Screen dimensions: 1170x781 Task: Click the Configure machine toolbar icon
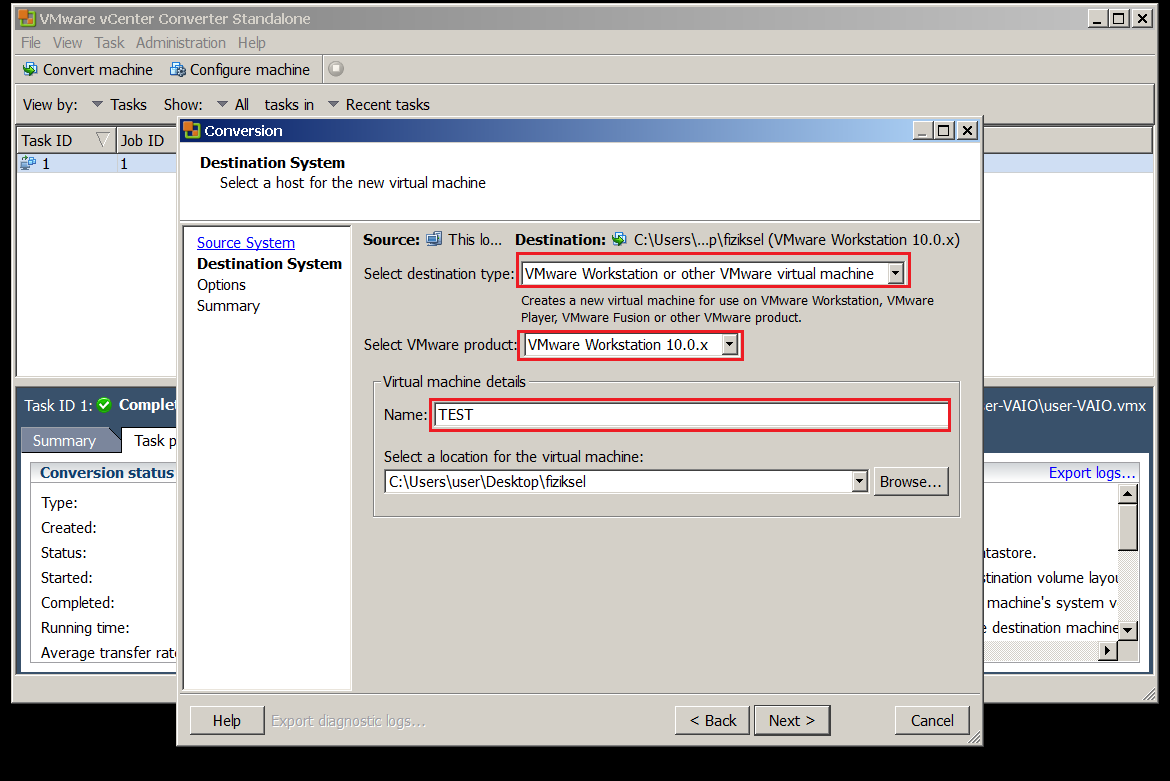[x=177, y=69]
